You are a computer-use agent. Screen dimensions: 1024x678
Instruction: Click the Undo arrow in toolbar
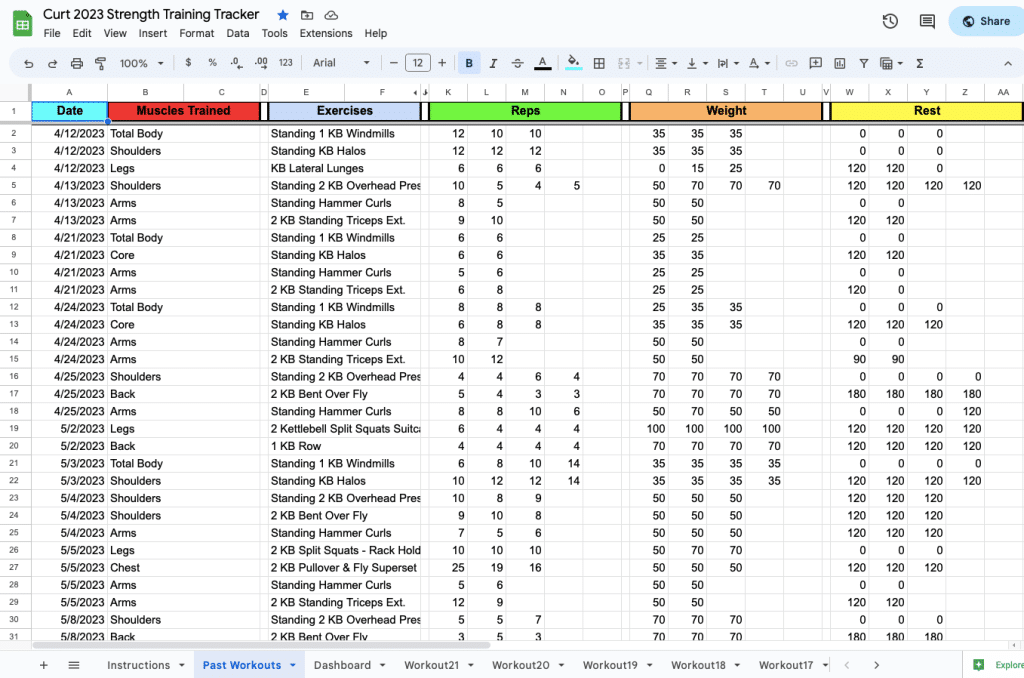(28, 63)
